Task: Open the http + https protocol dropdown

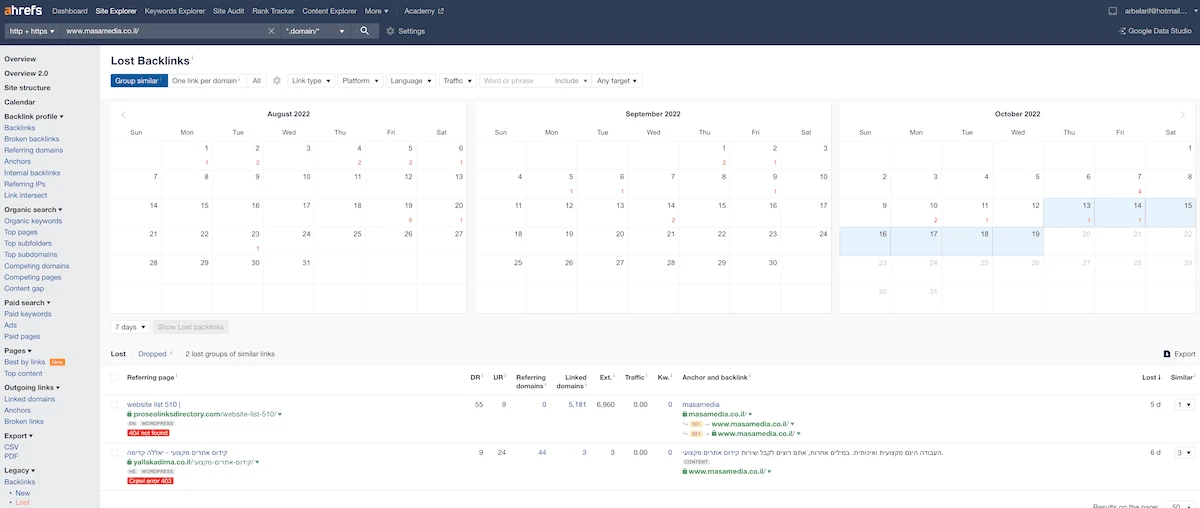Action: (x=32, y=31)
